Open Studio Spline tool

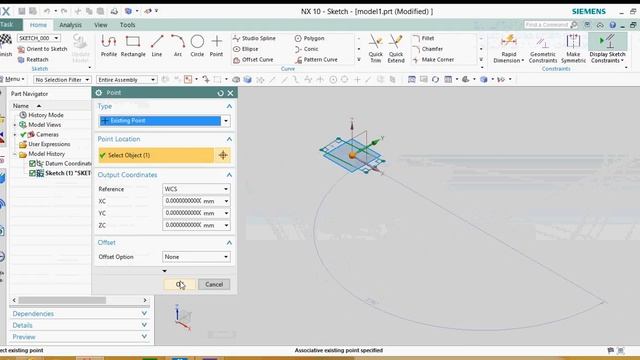[254, 38]
